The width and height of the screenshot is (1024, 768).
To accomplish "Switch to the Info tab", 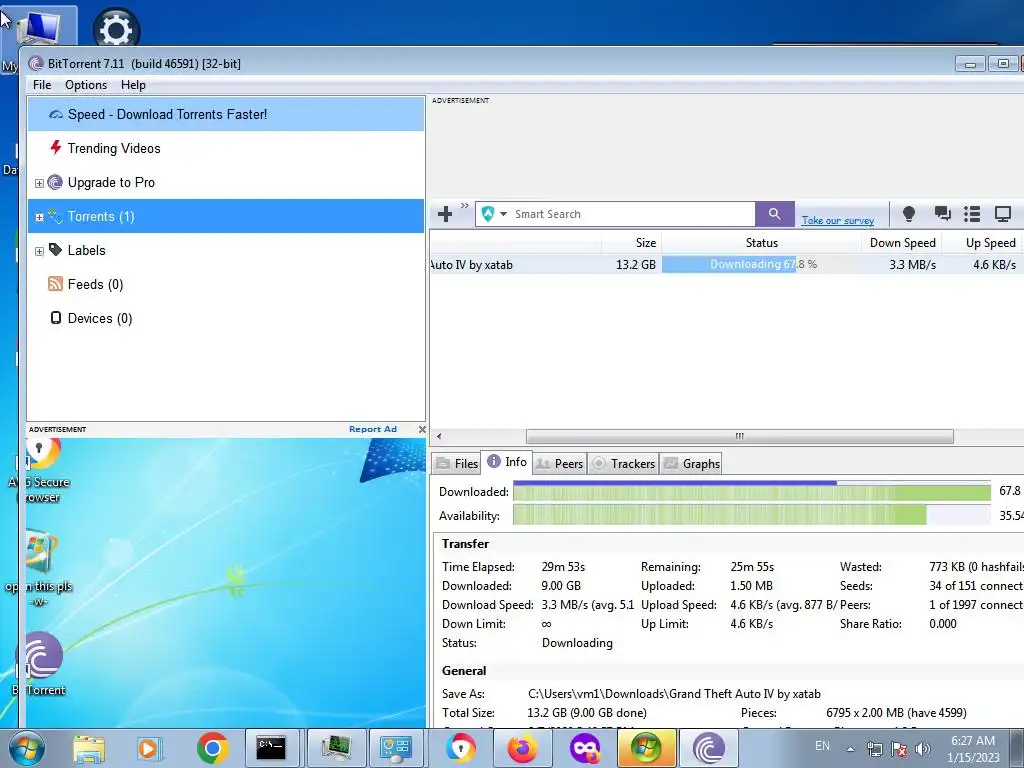I will tap(507, 462).
